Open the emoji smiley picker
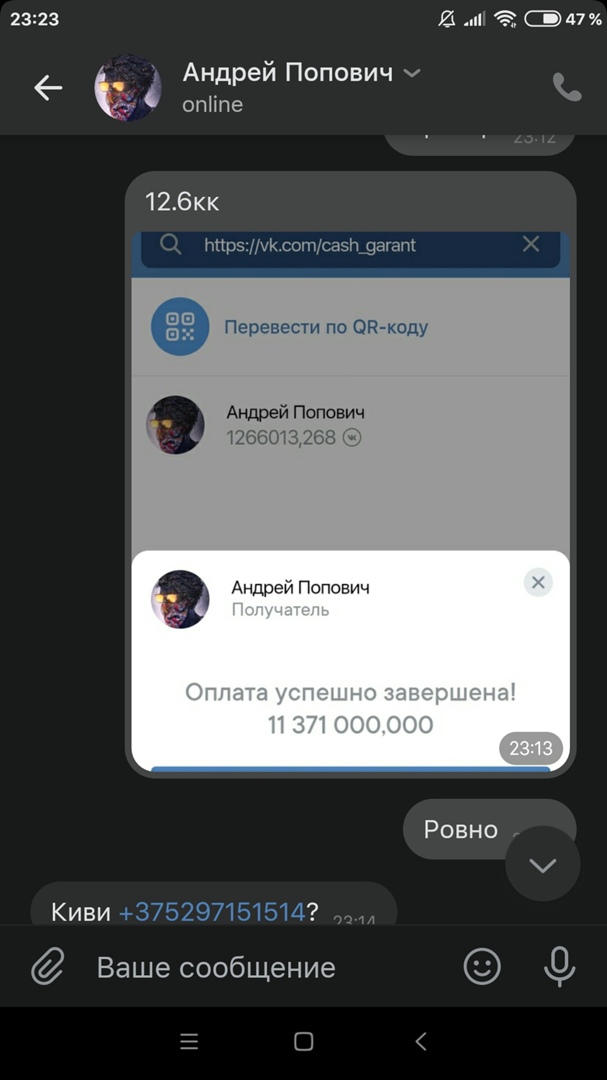Image resolution: width=607 pixels, height=1080 pixels. tap(482, 966)
